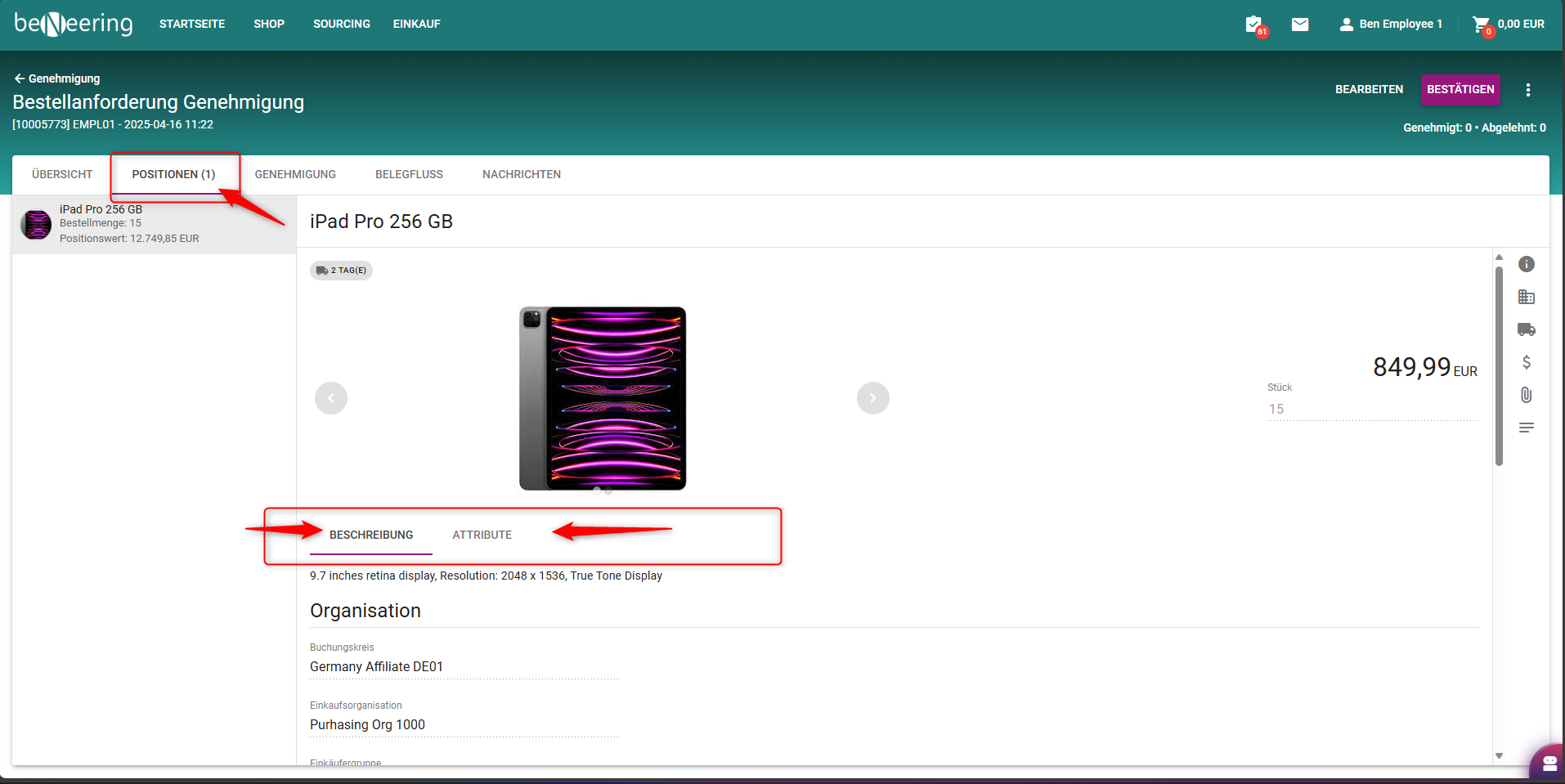Open the approvals task icon with badge 61
The width and height of the screenshot is (1565, 784).
coord(1254,25)
